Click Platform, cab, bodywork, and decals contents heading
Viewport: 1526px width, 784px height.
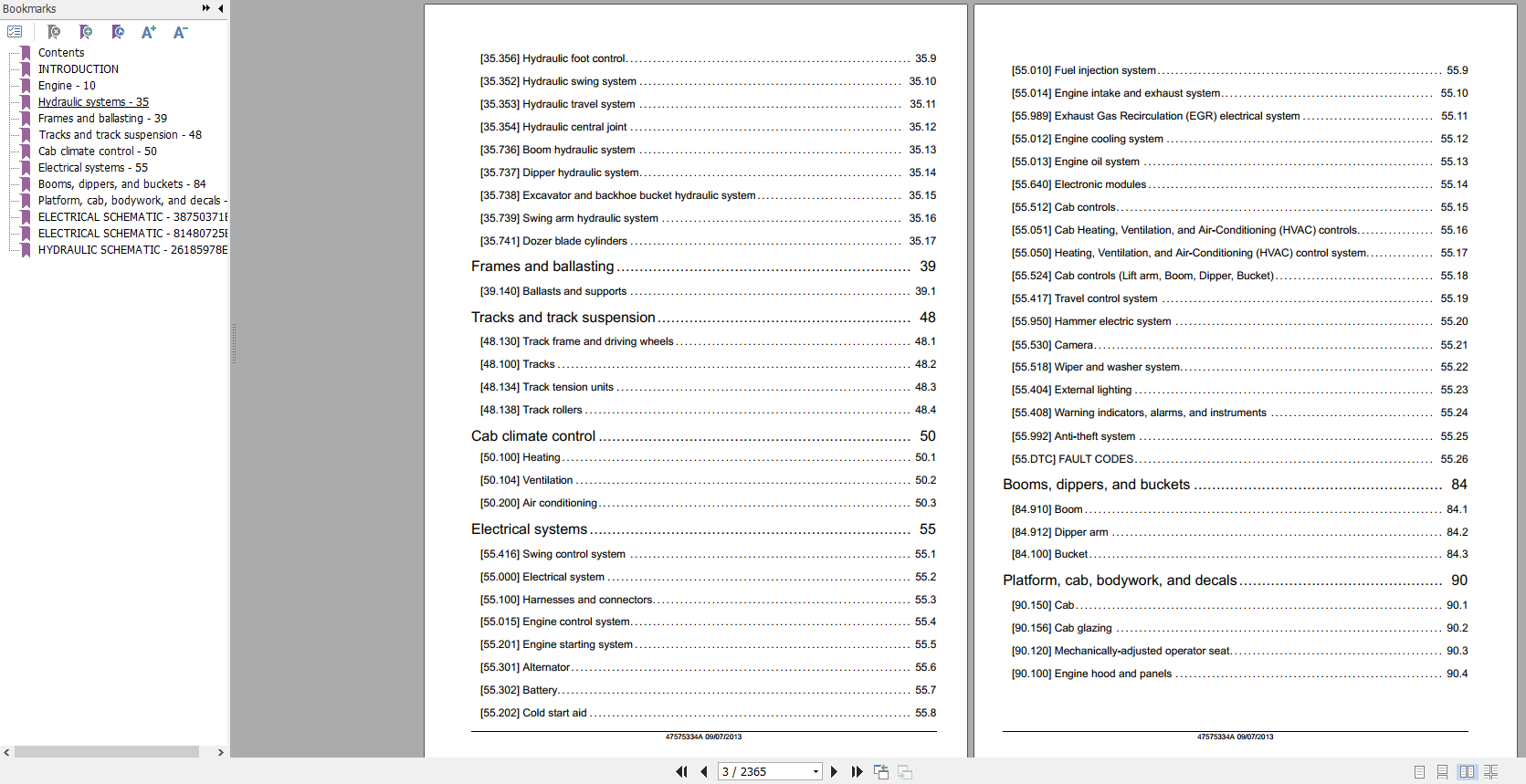1120,580
